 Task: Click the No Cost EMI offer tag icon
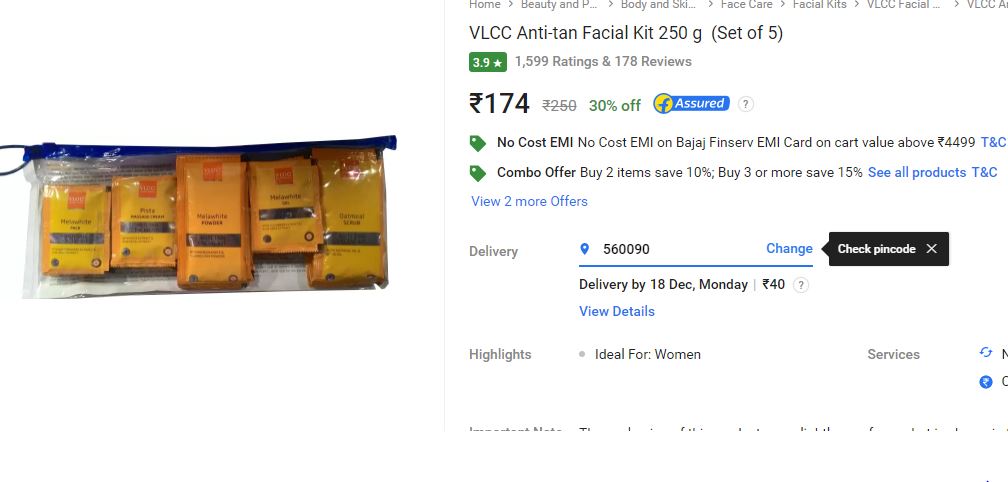point(478,143)
